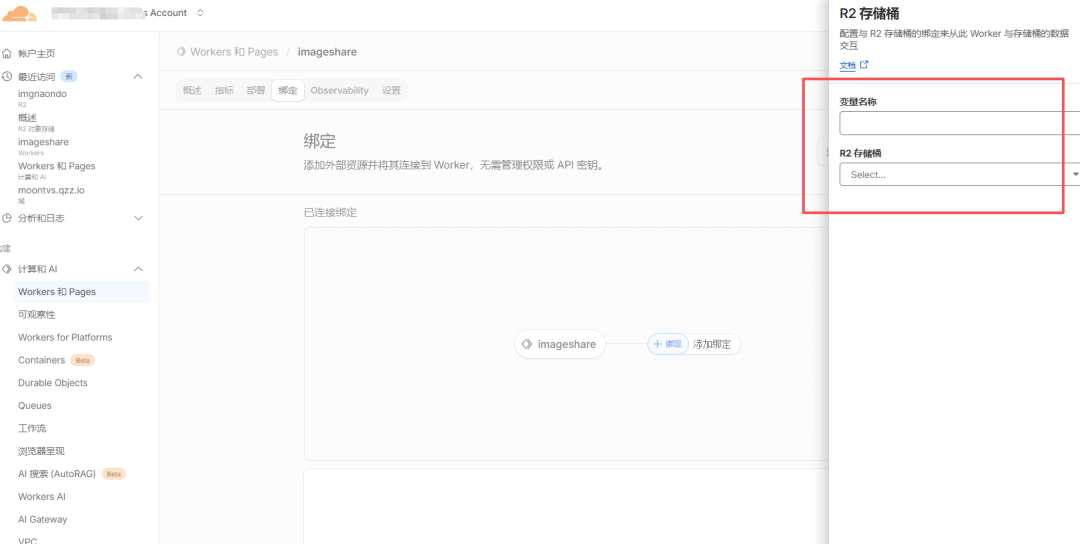Click the 添加绑定 label

[x=712, y=344]
